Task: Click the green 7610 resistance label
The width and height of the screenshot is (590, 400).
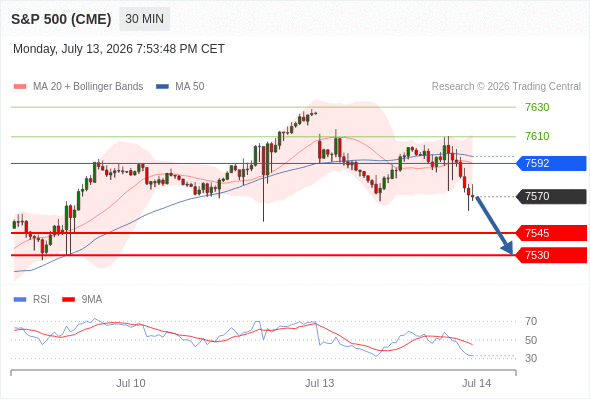Action: click(x=537, y=136)
